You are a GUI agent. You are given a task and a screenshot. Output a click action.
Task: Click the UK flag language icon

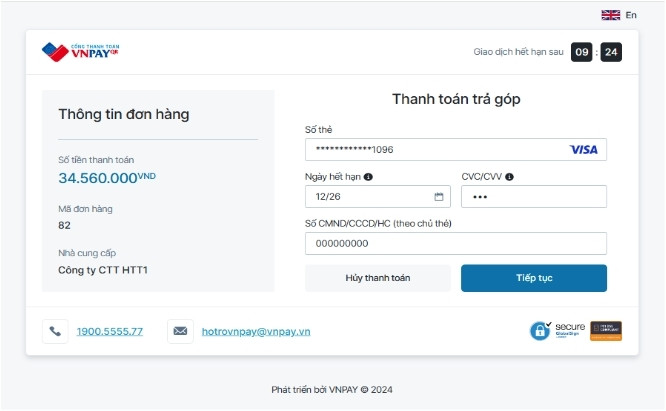click(x=610, y=15)
